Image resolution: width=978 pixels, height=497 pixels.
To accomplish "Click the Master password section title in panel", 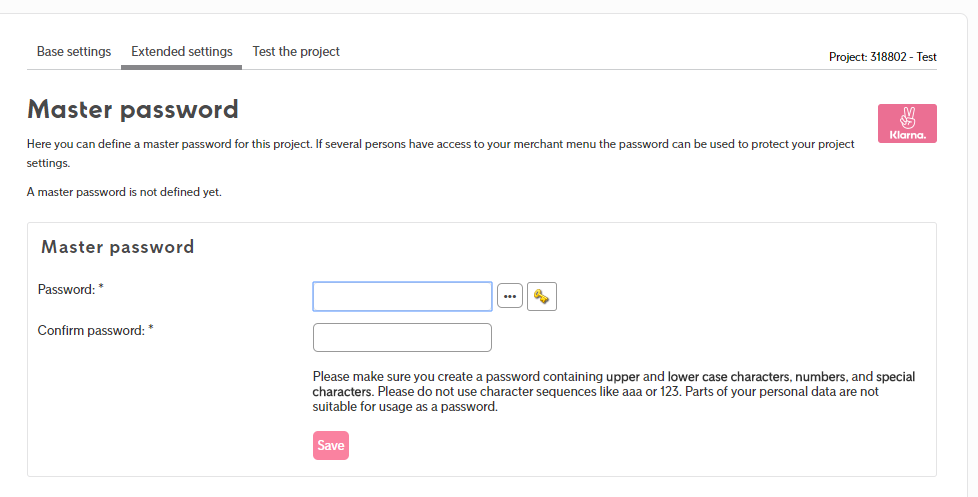I will click(x=118, y=247).
